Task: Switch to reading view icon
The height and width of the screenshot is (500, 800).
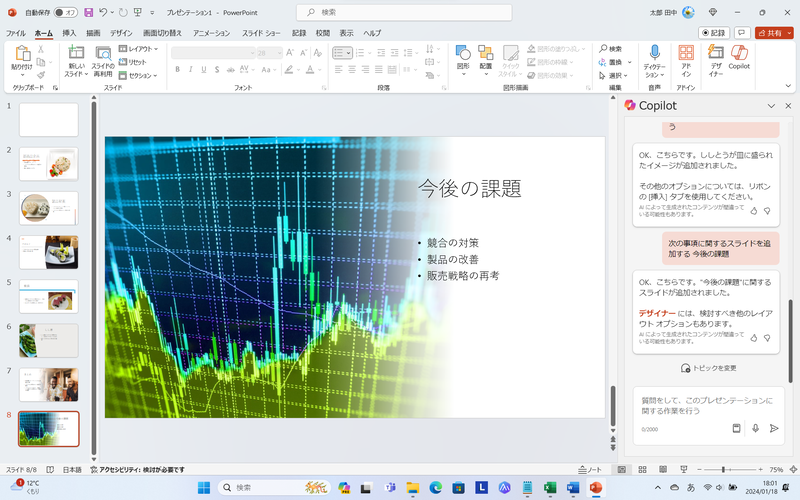Action: click(663, 469)
